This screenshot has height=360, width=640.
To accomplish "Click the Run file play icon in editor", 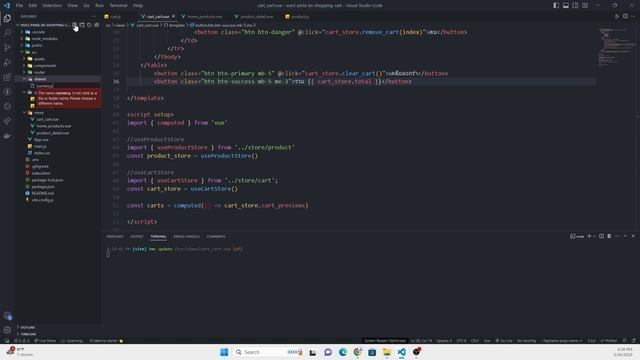I will click(x=617, y=16).
